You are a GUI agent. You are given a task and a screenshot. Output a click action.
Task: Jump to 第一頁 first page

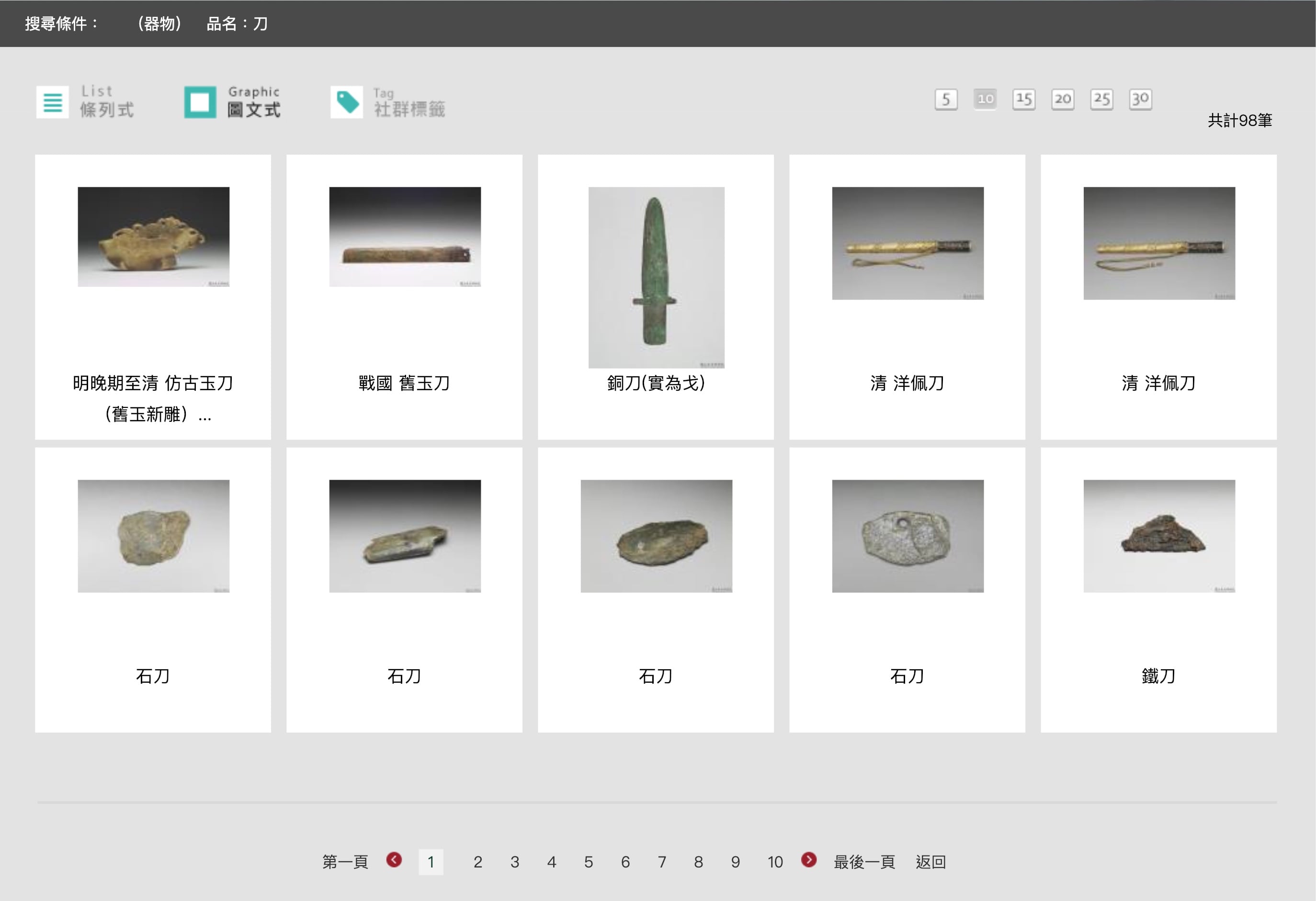[x=345, y=862]
